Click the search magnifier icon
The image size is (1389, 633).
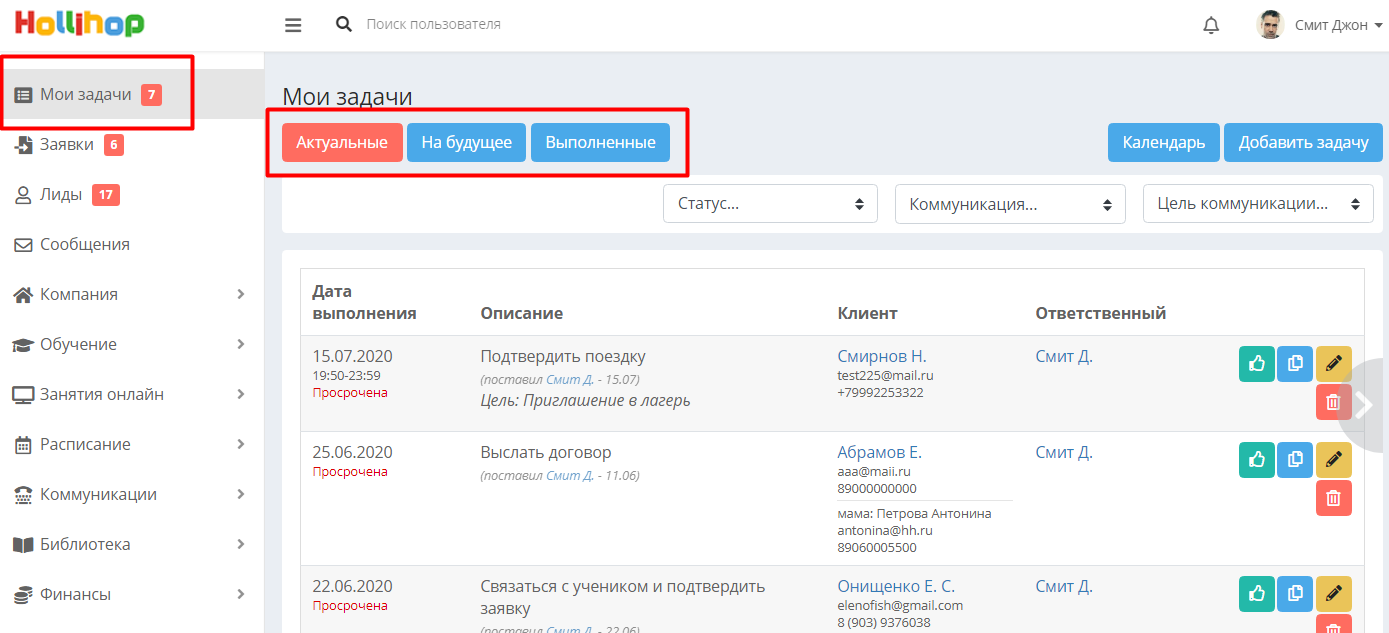point(344,24)
